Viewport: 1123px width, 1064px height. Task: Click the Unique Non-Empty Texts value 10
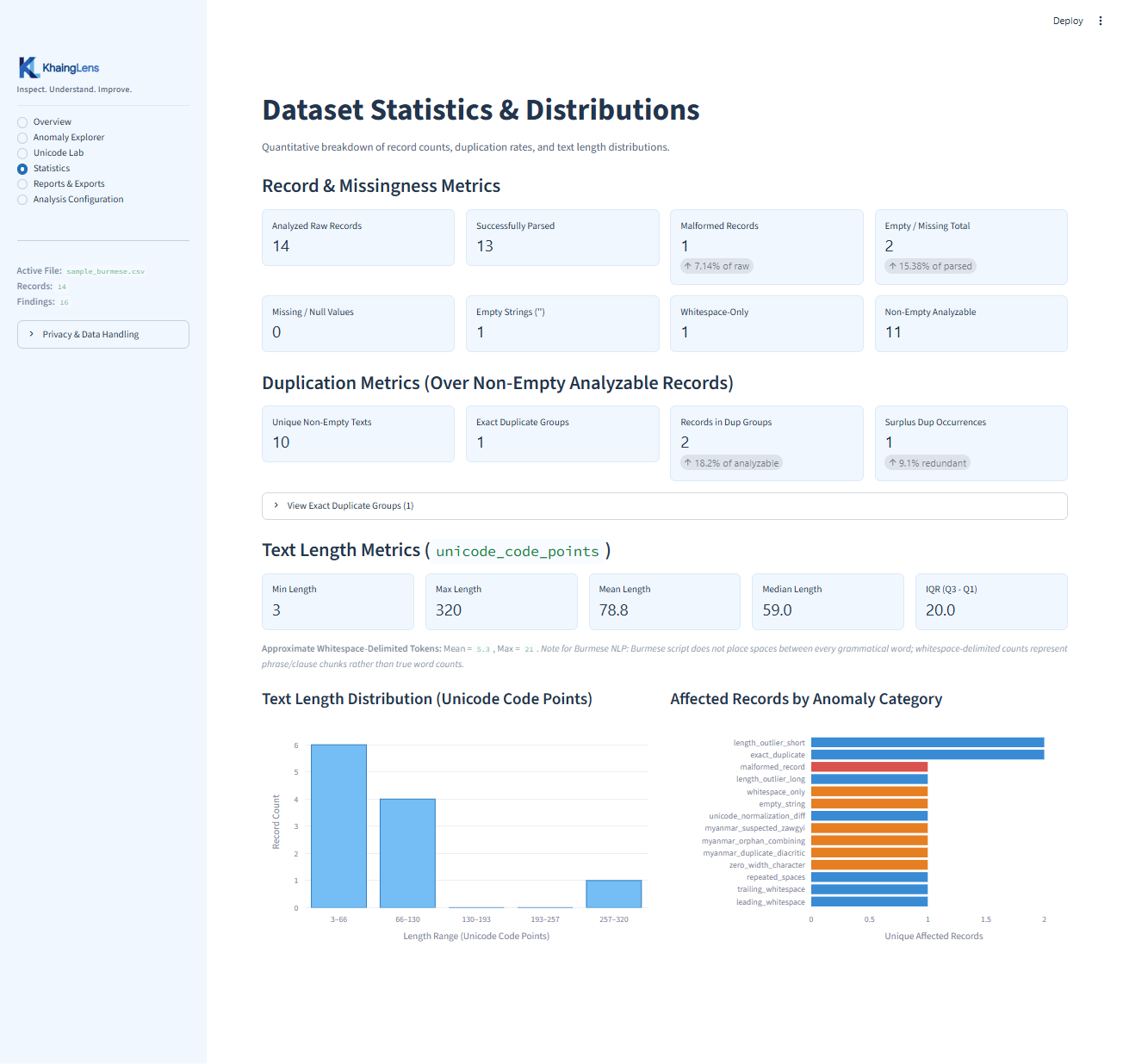pyautogui.click(x=281, y=442)
